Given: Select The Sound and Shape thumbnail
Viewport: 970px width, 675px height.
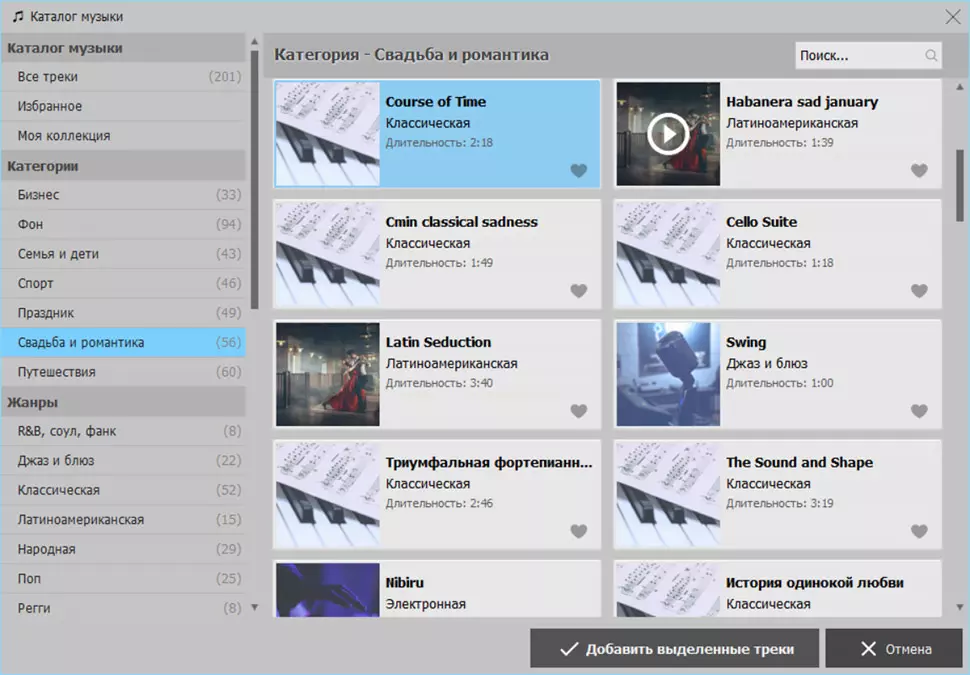Looking at the screenshot, I should 668,494.
